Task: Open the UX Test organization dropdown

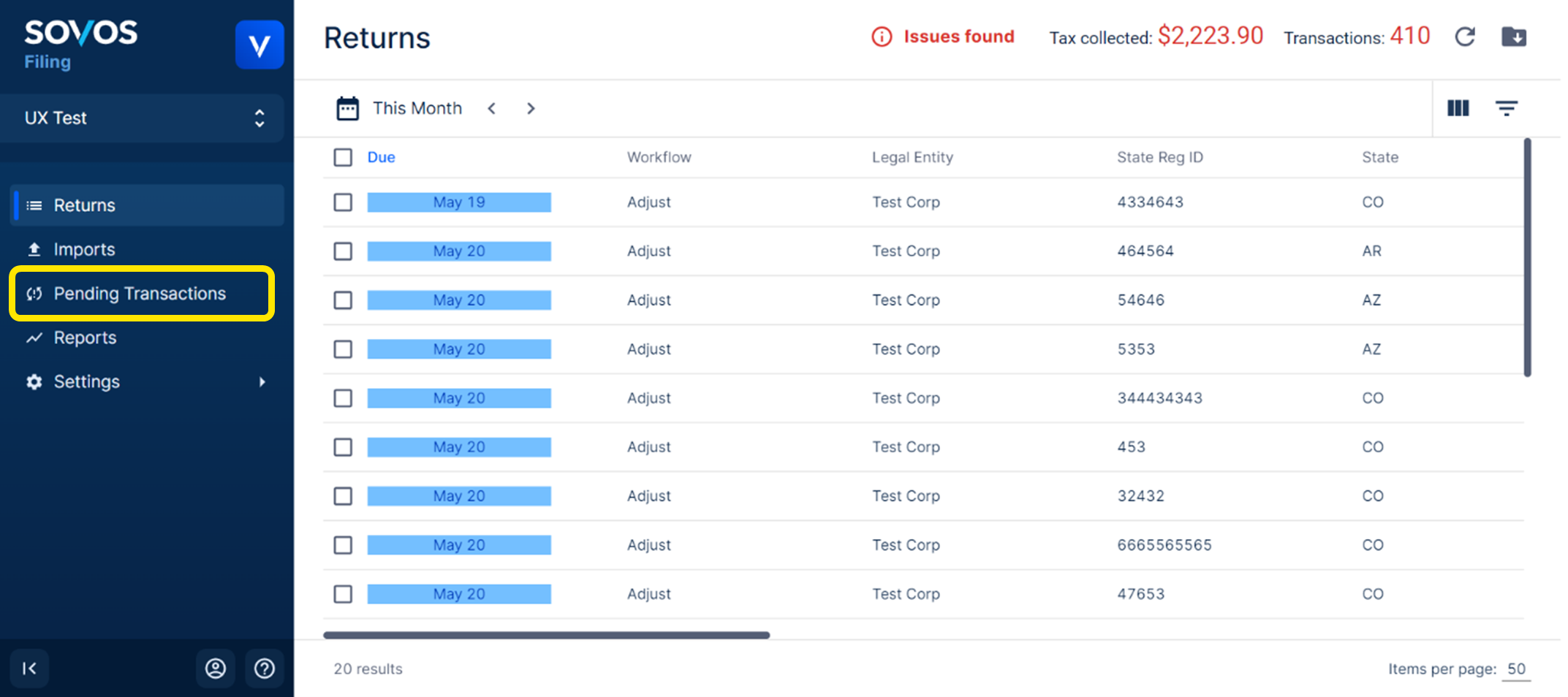Action: tap(143, 118)
